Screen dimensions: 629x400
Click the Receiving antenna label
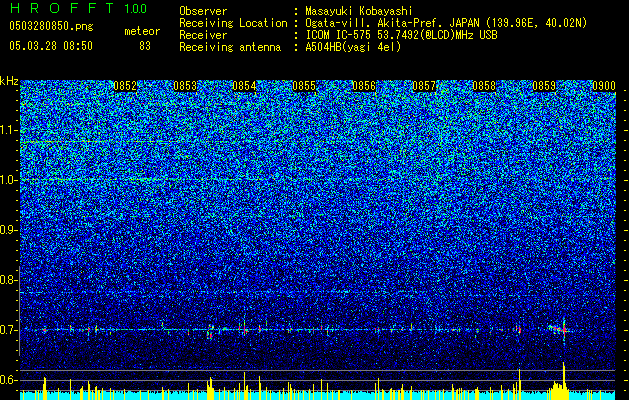pos(230,47)
